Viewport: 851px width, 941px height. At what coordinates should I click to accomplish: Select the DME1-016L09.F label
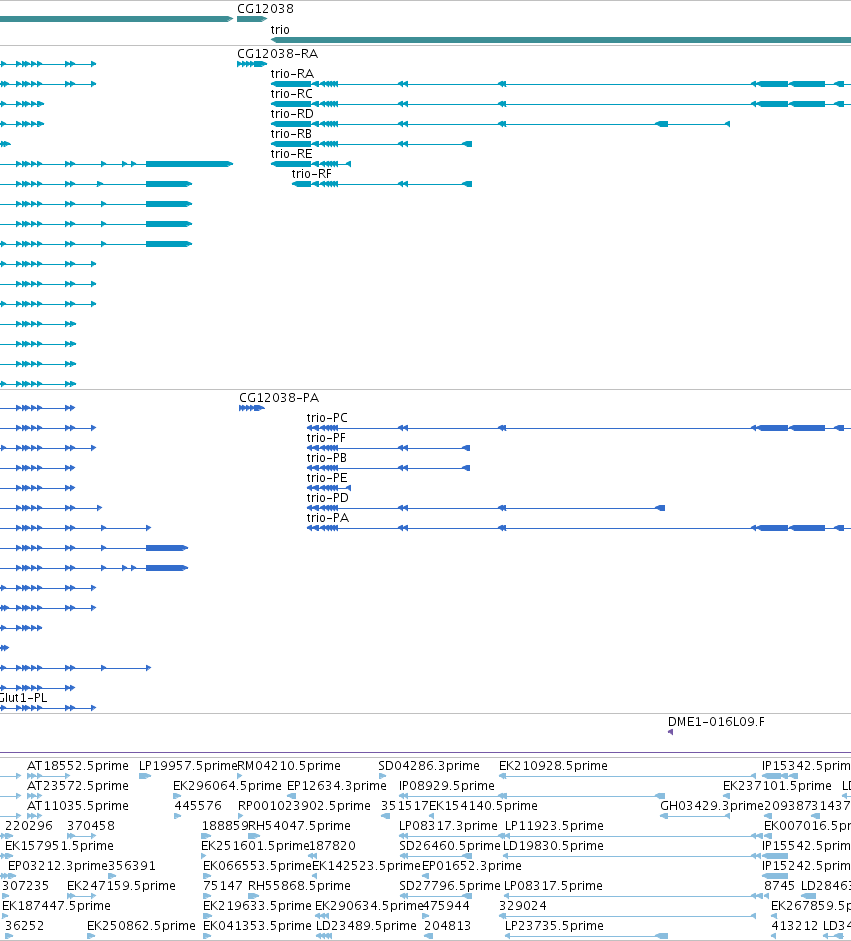coord(717,722)
